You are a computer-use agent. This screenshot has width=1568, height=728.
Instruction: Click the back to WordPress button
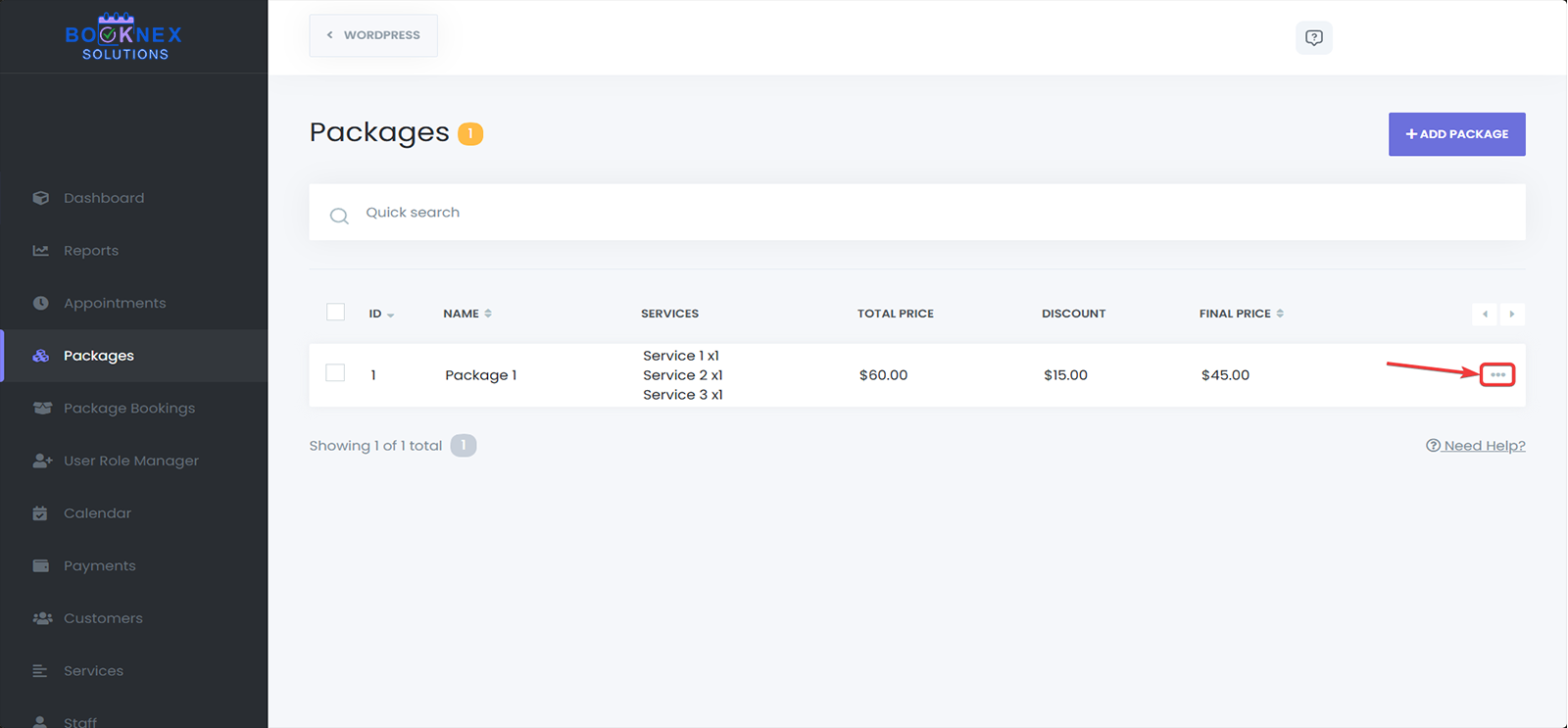[x=373, y=35]
